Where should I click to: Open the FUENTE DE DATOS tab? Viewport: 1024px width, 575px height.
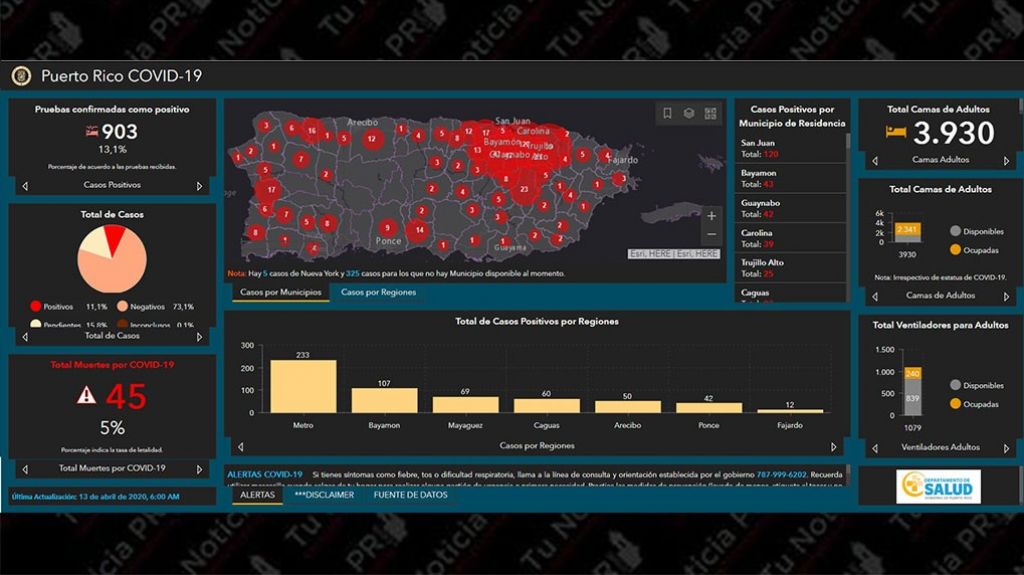[x=410, y=495]
